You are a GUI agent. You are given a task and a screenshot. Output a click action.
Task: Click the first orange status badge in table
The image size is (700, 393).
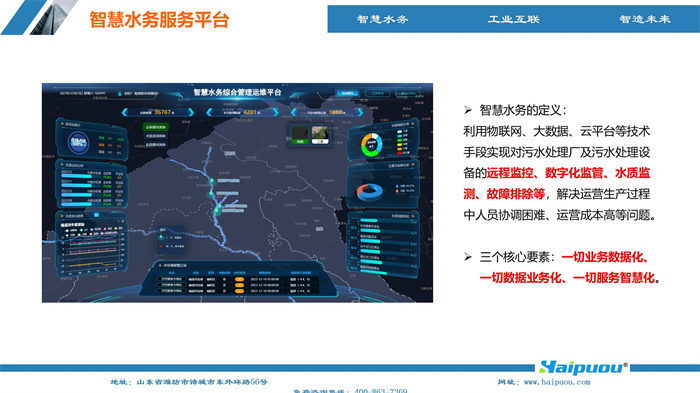click(x=239, y=279)
